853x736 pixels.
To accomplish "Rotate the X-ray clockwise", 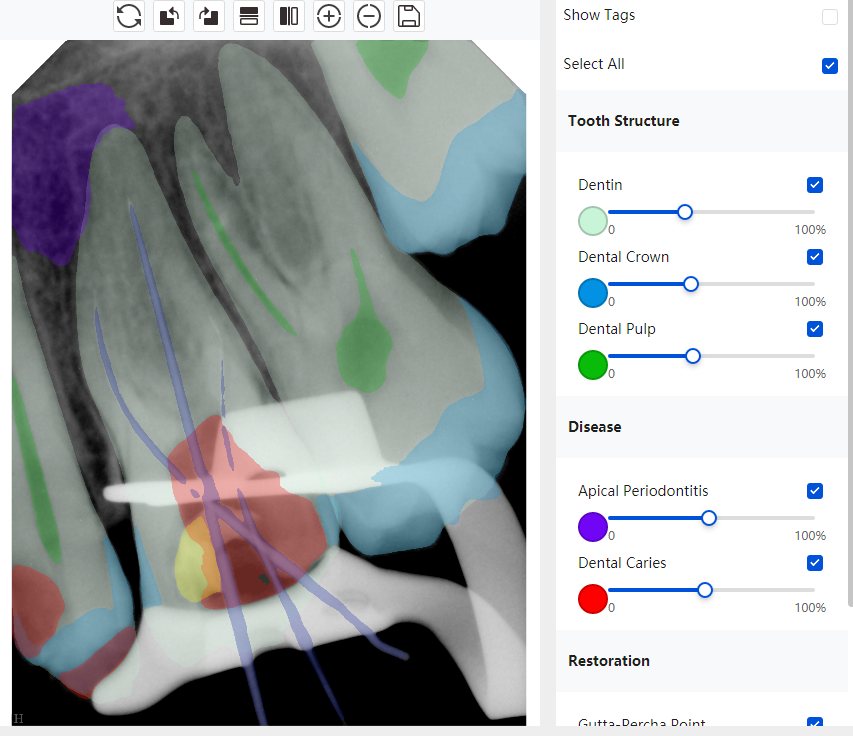I will (209, 16).
